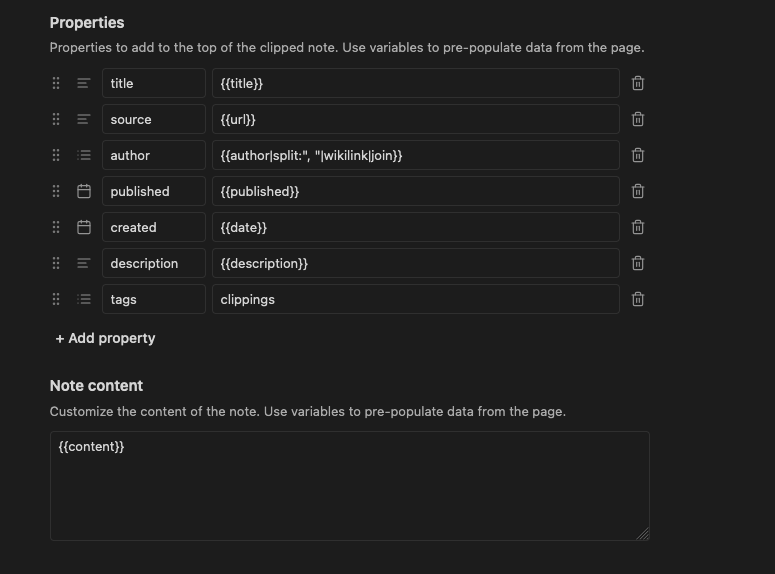Delete the published property row
This screenshot has width=775, height=574.
coord(638,191)
